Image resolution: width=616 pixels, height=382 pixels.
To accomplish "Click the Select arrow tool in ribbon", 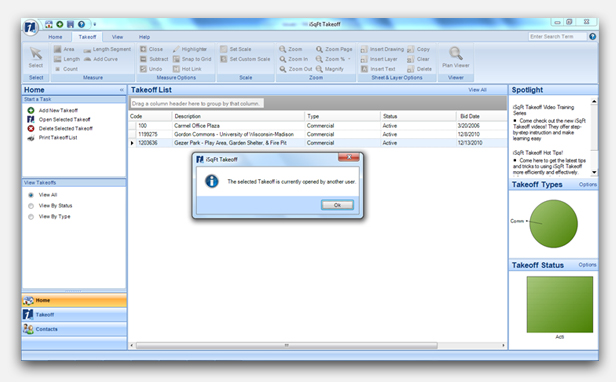I will tap(36, 53).
